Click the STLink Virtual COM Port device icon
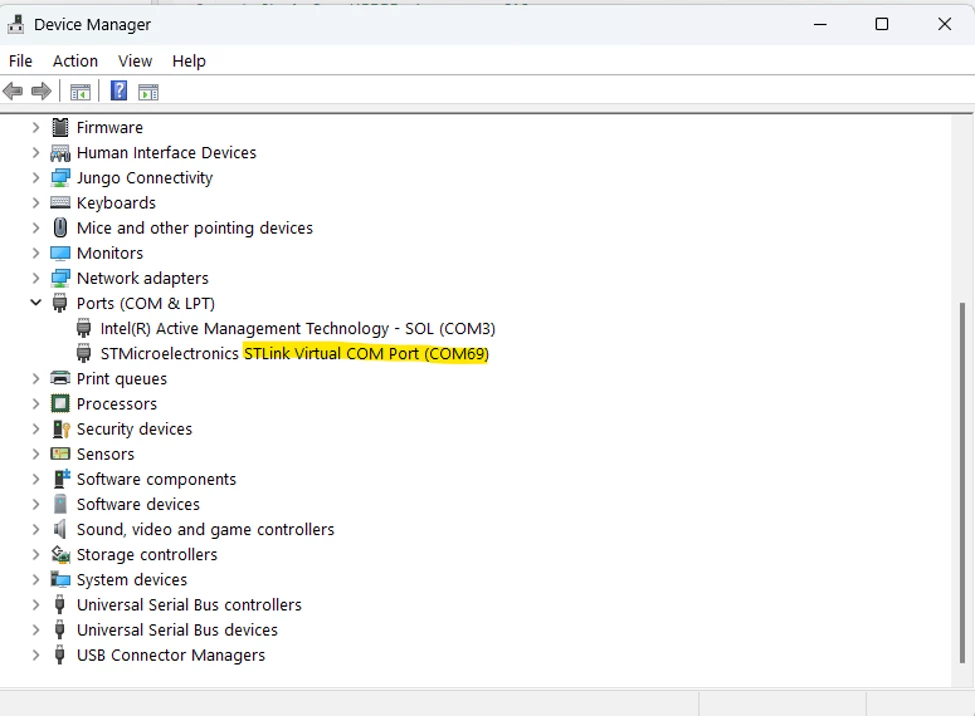Screen dimensions: 975x716 tap(83, 353)
